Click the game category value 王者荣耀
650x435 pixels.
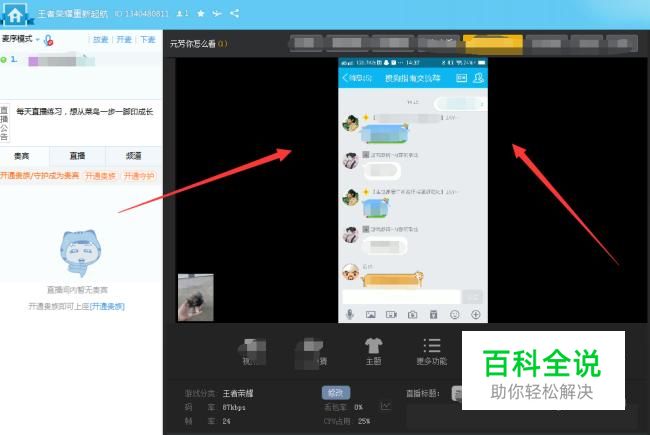tap(238, 393)
